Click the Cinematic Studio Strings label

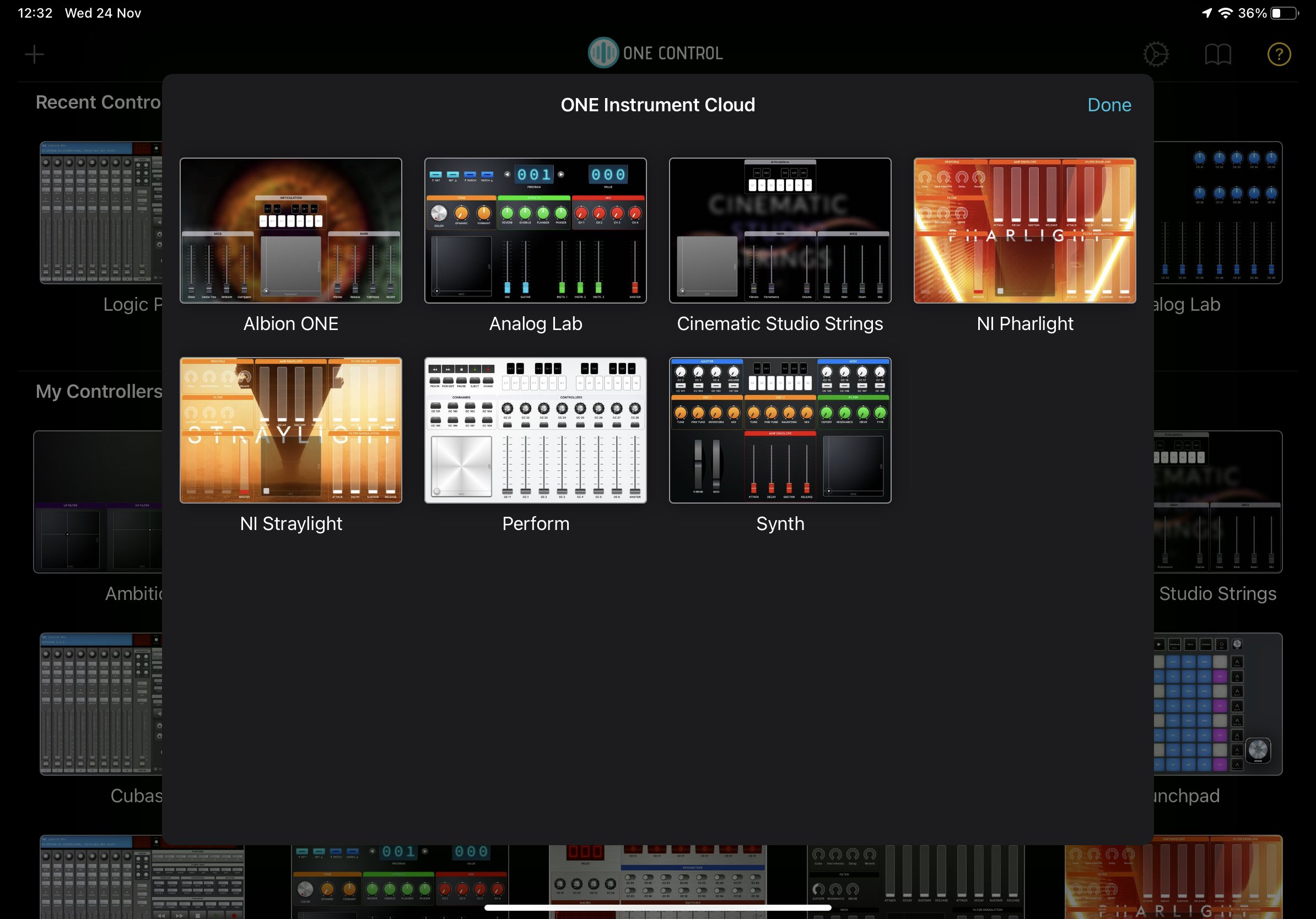click(x=780, y=324)
